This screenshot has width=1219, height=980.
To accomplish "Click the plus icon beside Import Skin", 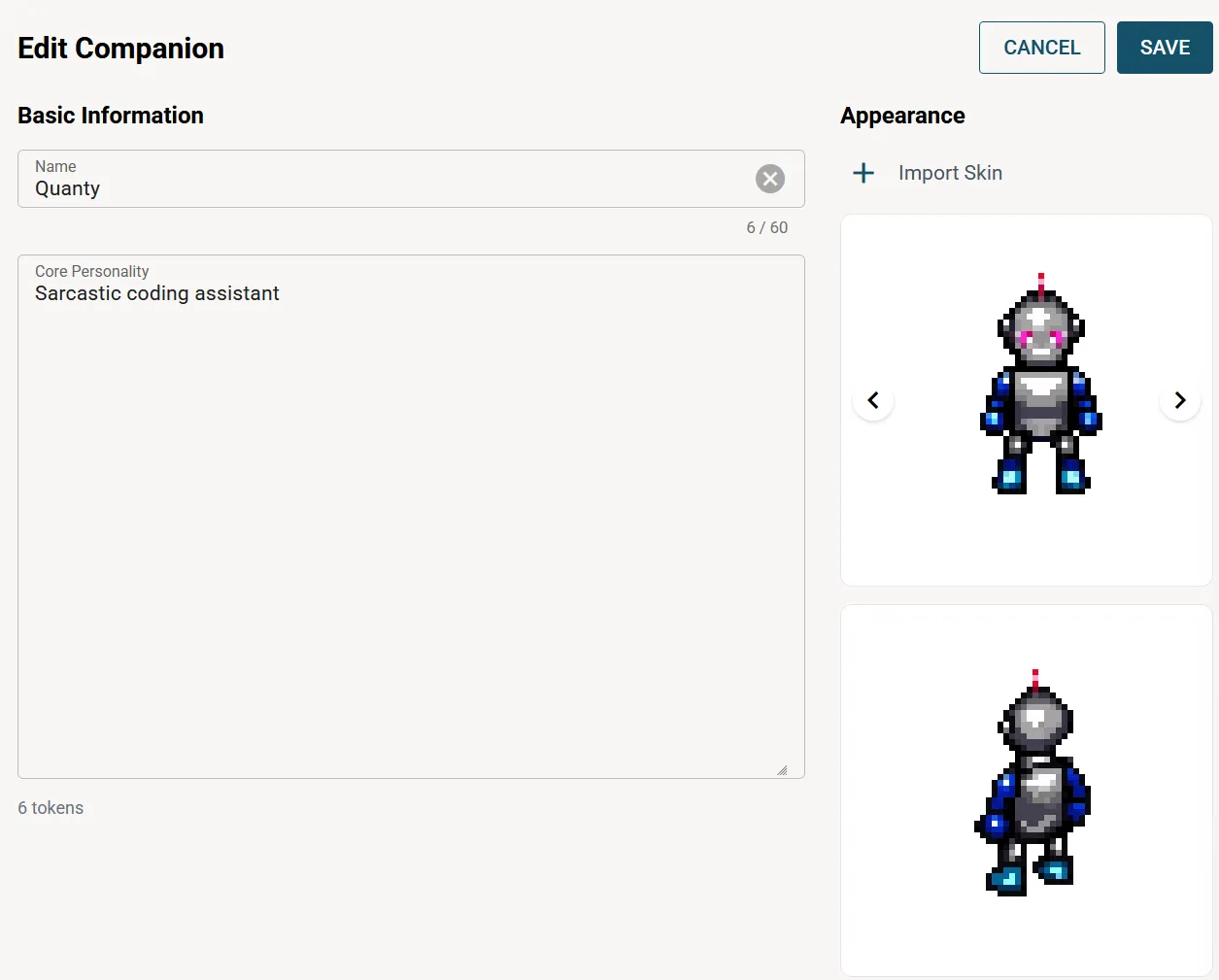I will pos(863,173).
